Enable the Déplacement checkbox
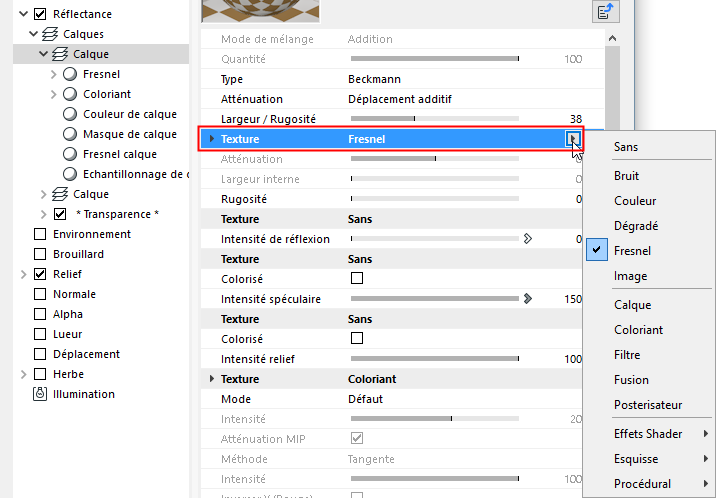716x498 pixels. tap(40, 354)
